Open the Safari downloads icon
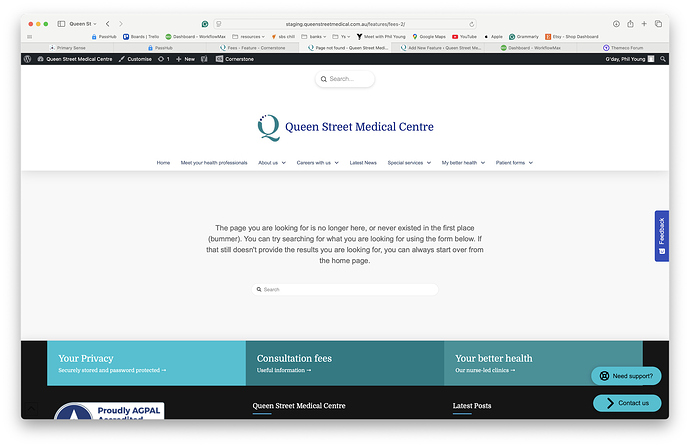The height and width of the screenshot is (446, 690). (616, 23)
